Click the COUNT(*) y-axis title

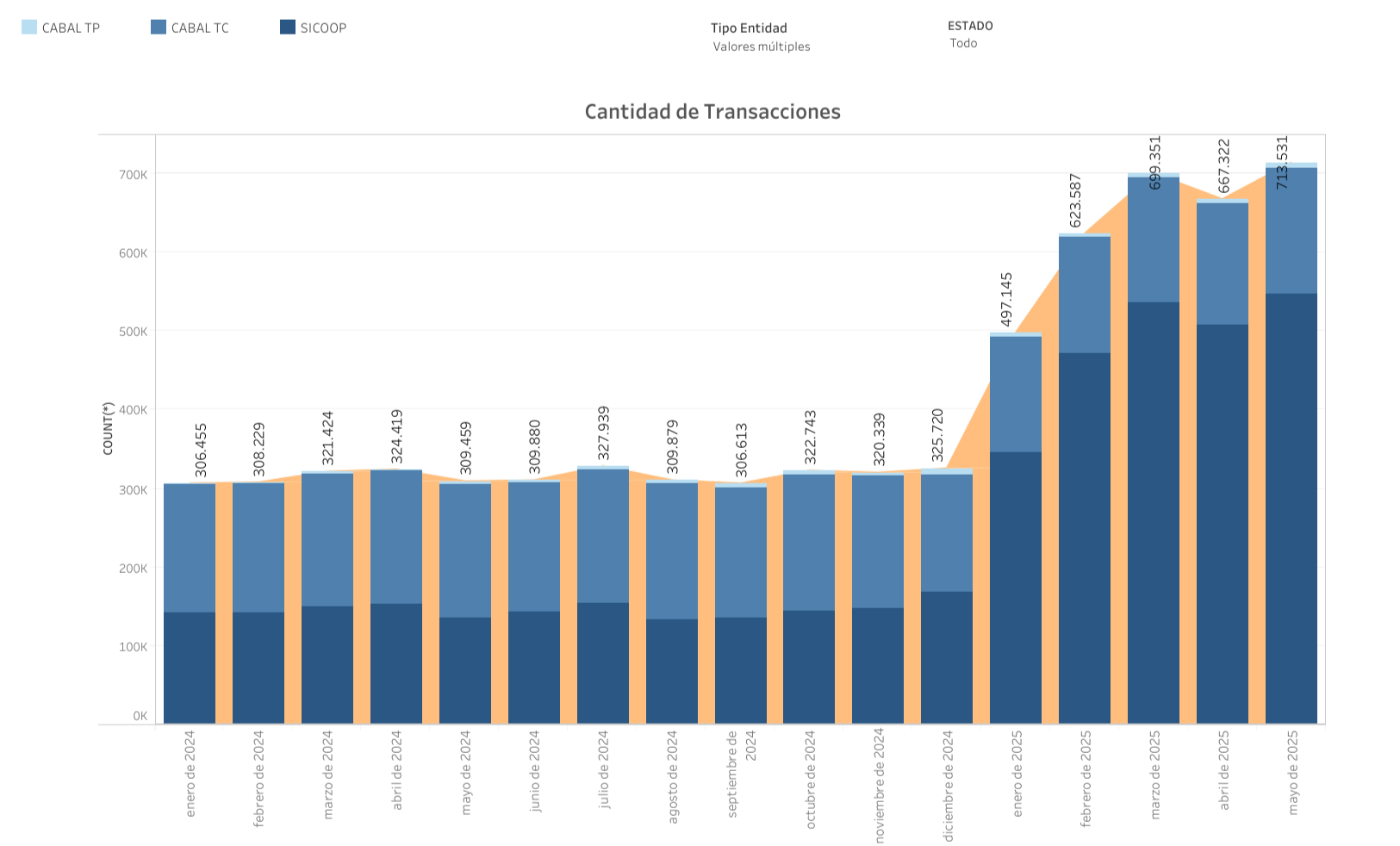[108, 428]
